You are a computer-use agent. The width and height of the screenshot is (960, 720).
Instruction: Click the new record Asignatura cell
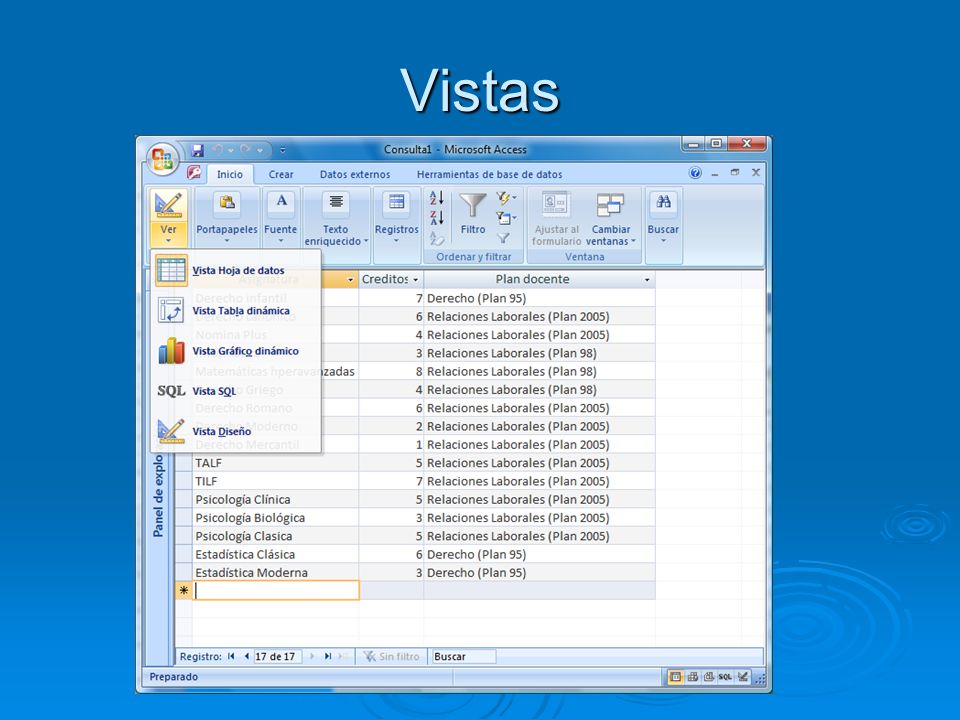pos(276,590)
